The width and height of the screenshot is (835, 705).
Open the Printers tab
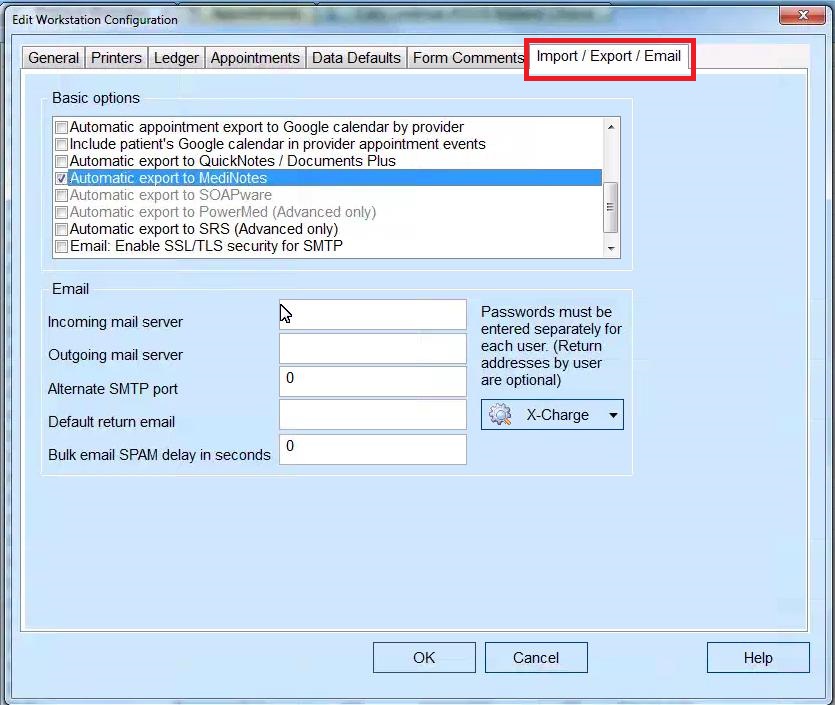pos(116,58)
